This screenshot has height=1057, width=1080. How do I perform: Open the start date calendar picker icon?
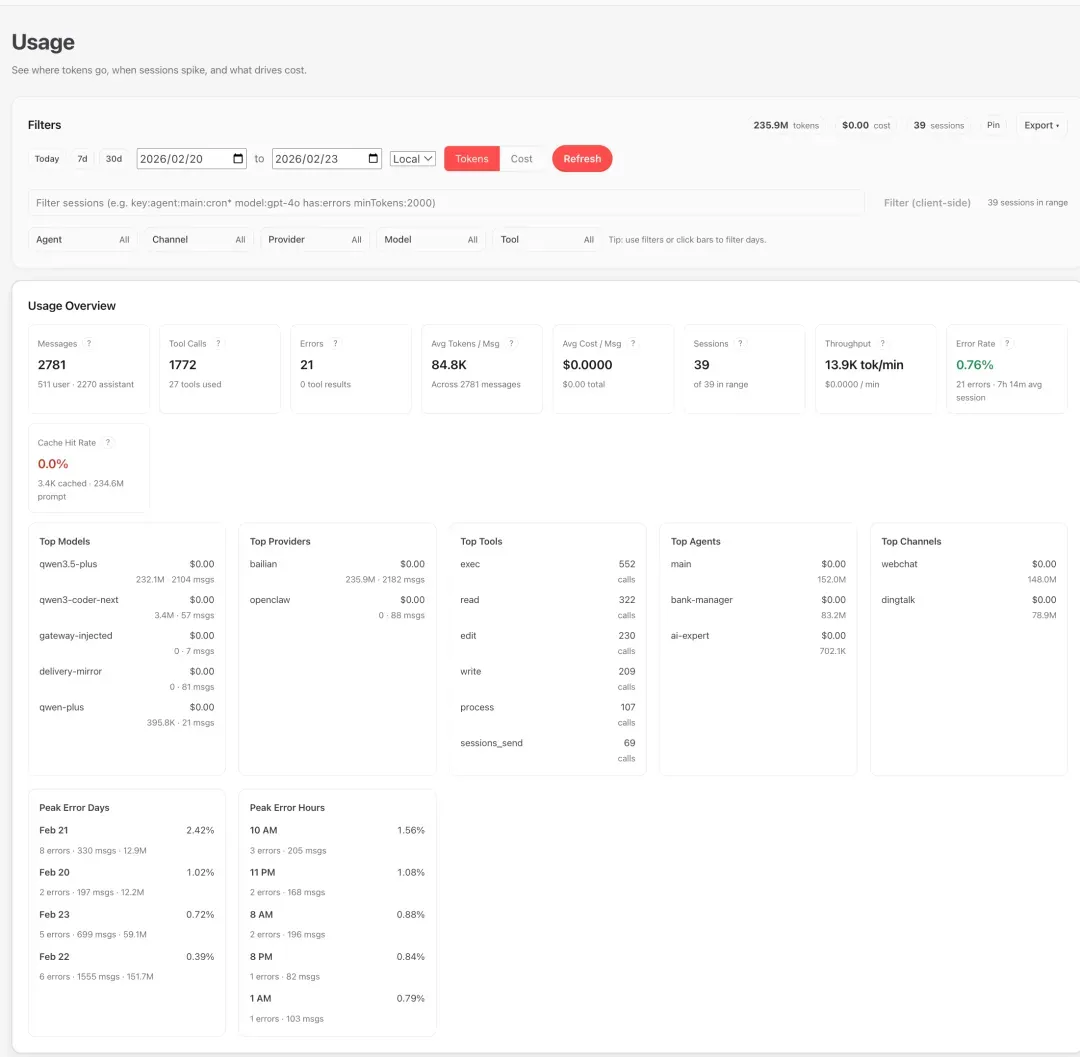(238, 158)
